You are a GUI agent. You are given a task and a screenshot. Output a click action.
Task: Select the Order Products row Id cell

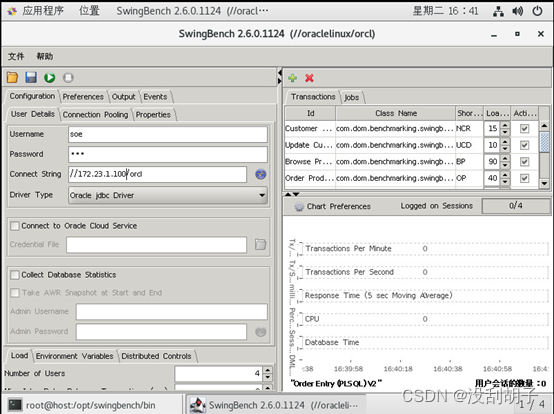click(310, 178)
